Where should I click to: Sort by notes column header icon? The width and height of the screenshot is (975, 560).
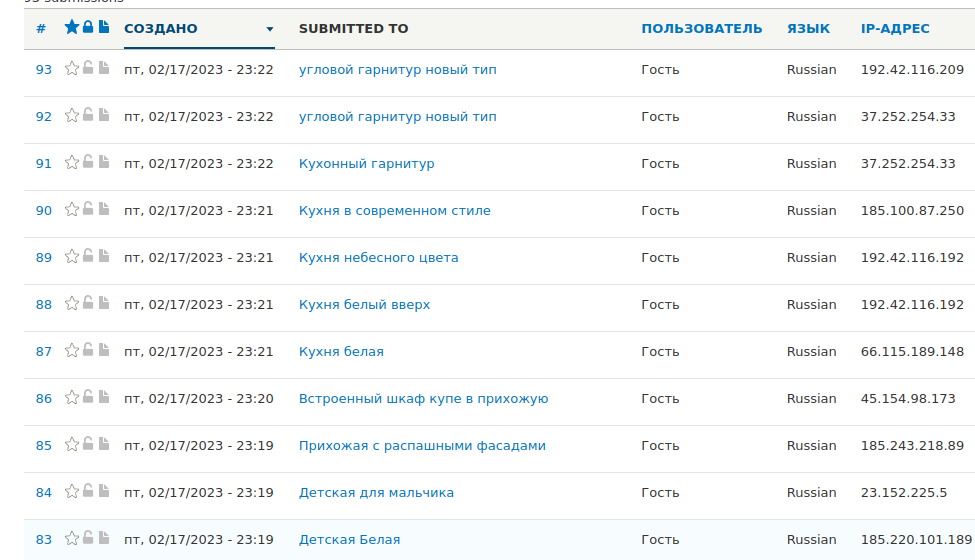pyautogui.click(x=104, y=27)
